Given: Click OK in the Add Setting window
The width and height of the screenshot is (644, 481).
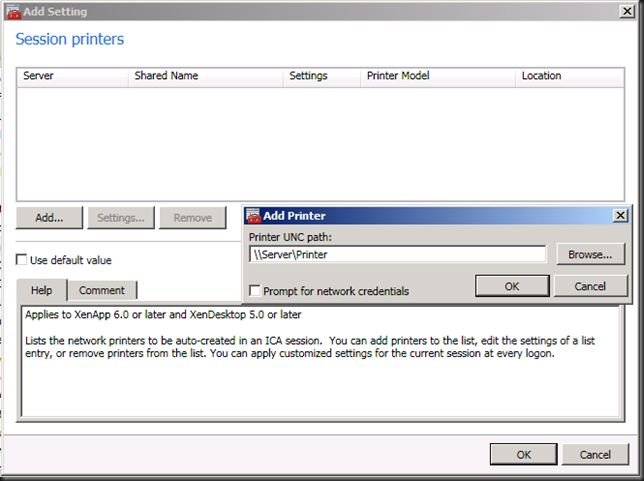Looking at the screenshot, I should click(x=524, y=455).
